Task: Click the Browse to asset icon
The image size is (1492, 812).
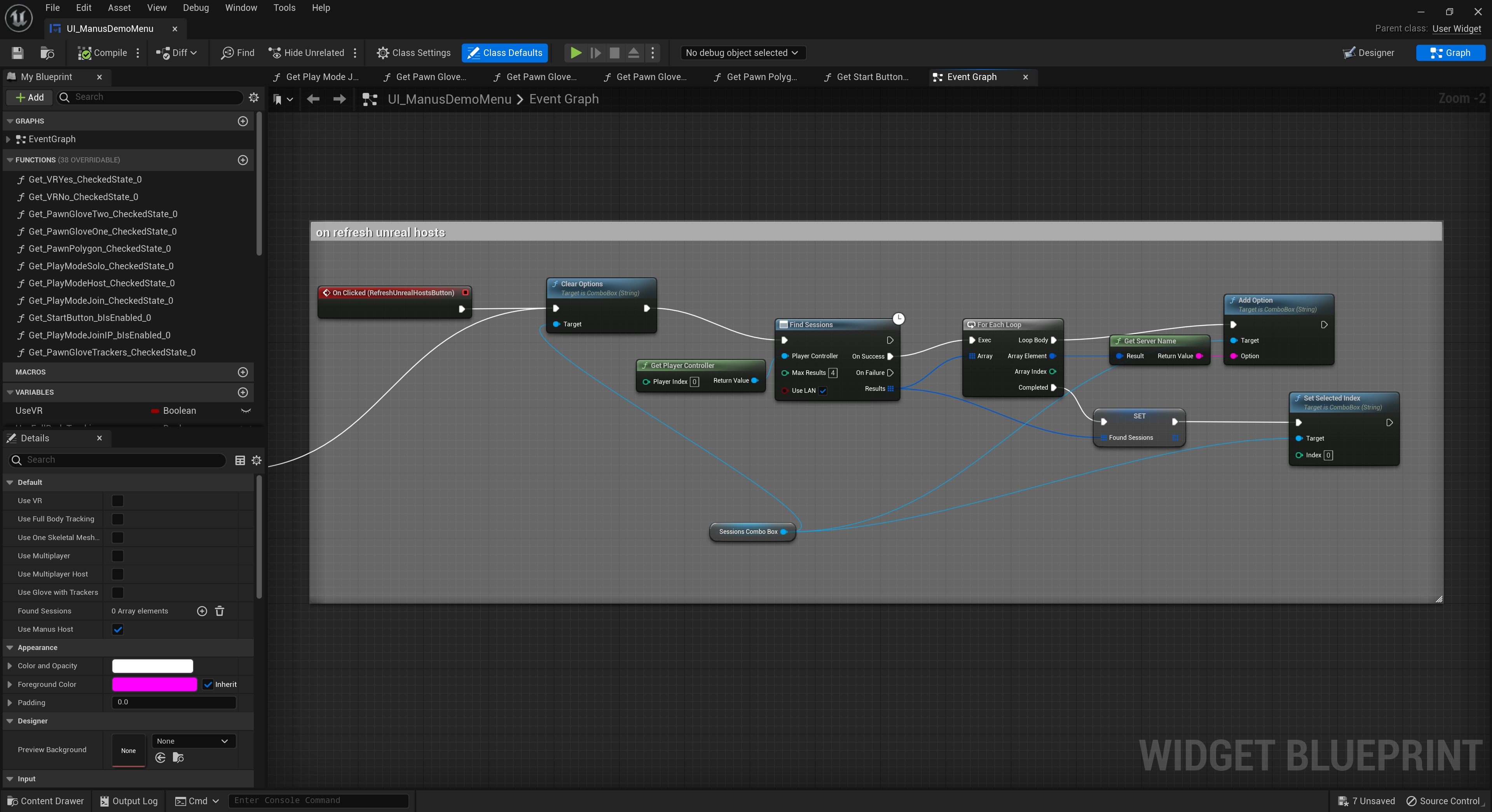Action: click(x=47, y=53)
